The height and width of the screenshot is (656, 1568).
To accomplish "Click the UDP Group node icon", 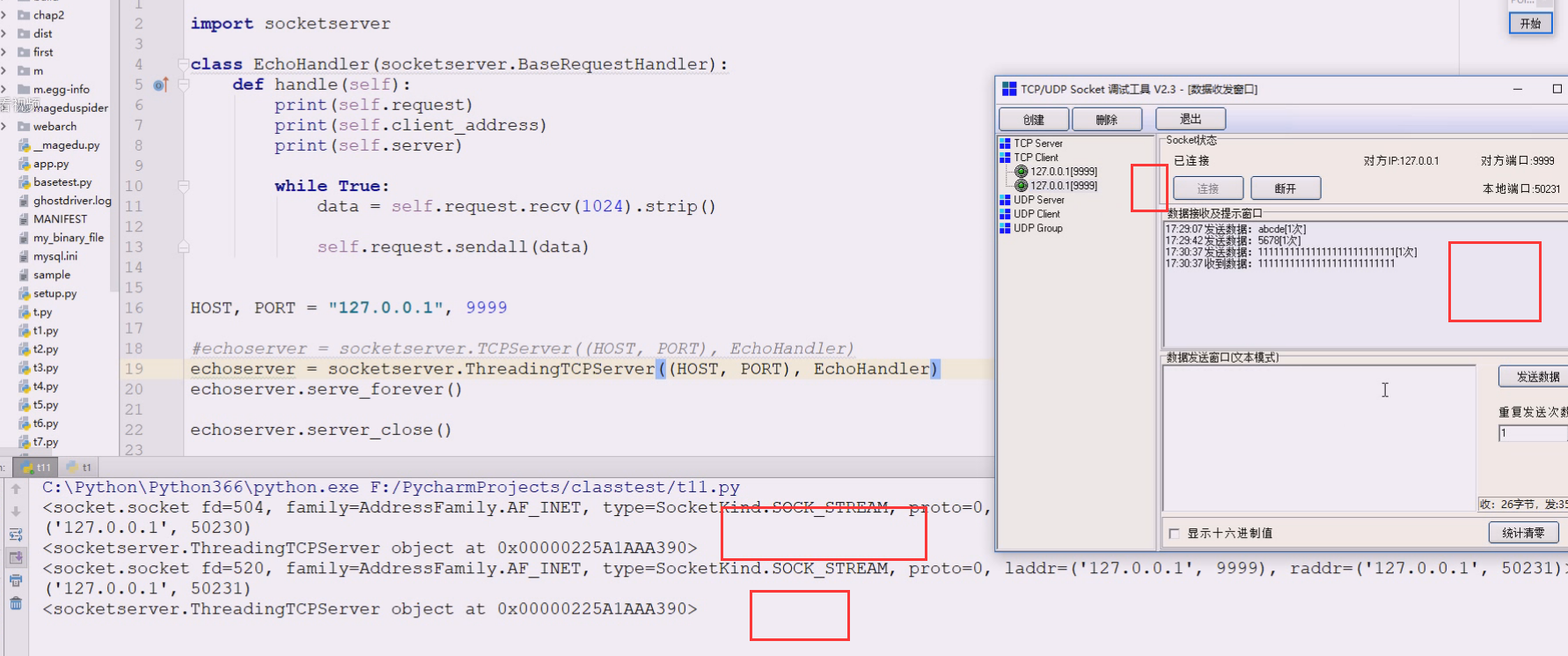I will [x=1005, y=228].
